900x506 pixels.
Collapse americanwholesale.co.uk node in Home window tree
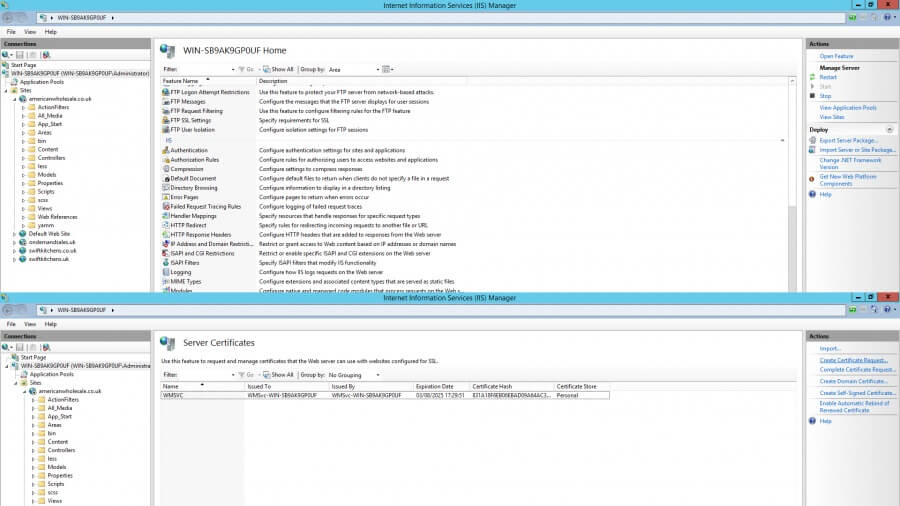tap(14, 99)
